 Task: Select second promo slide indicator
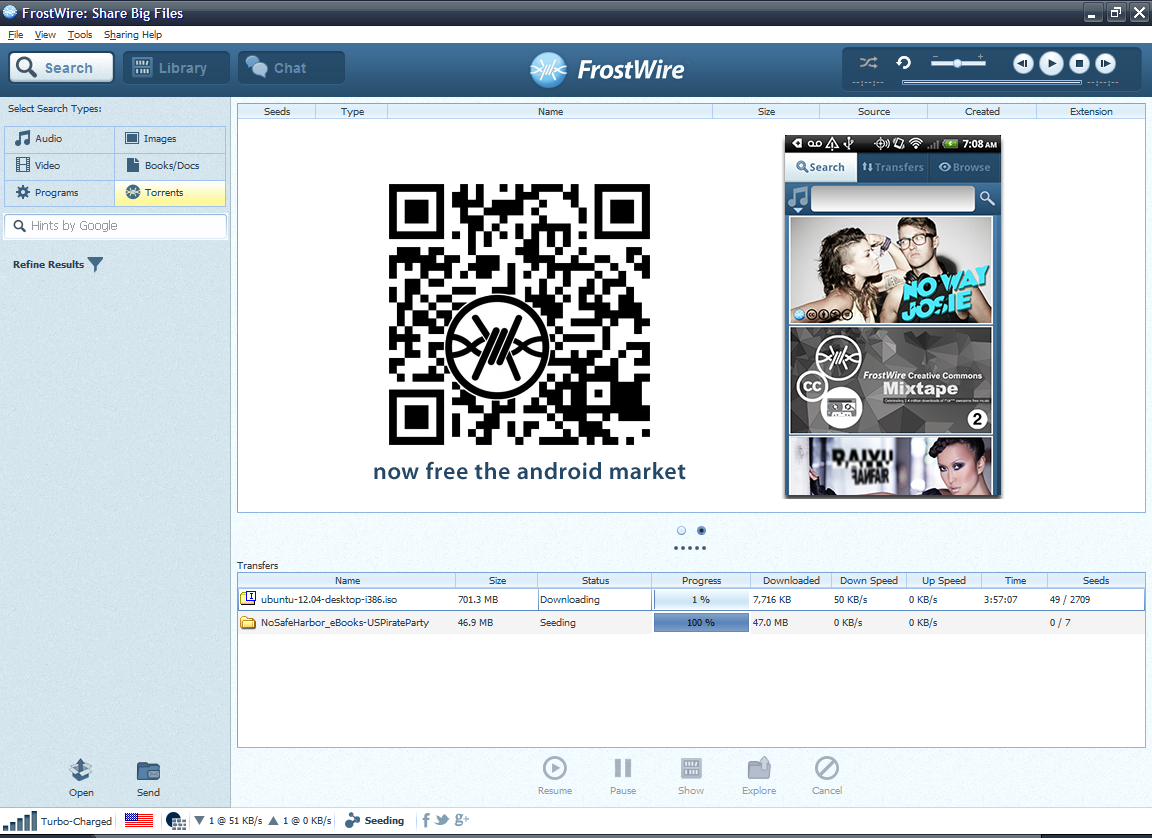(x=701, y=530)
